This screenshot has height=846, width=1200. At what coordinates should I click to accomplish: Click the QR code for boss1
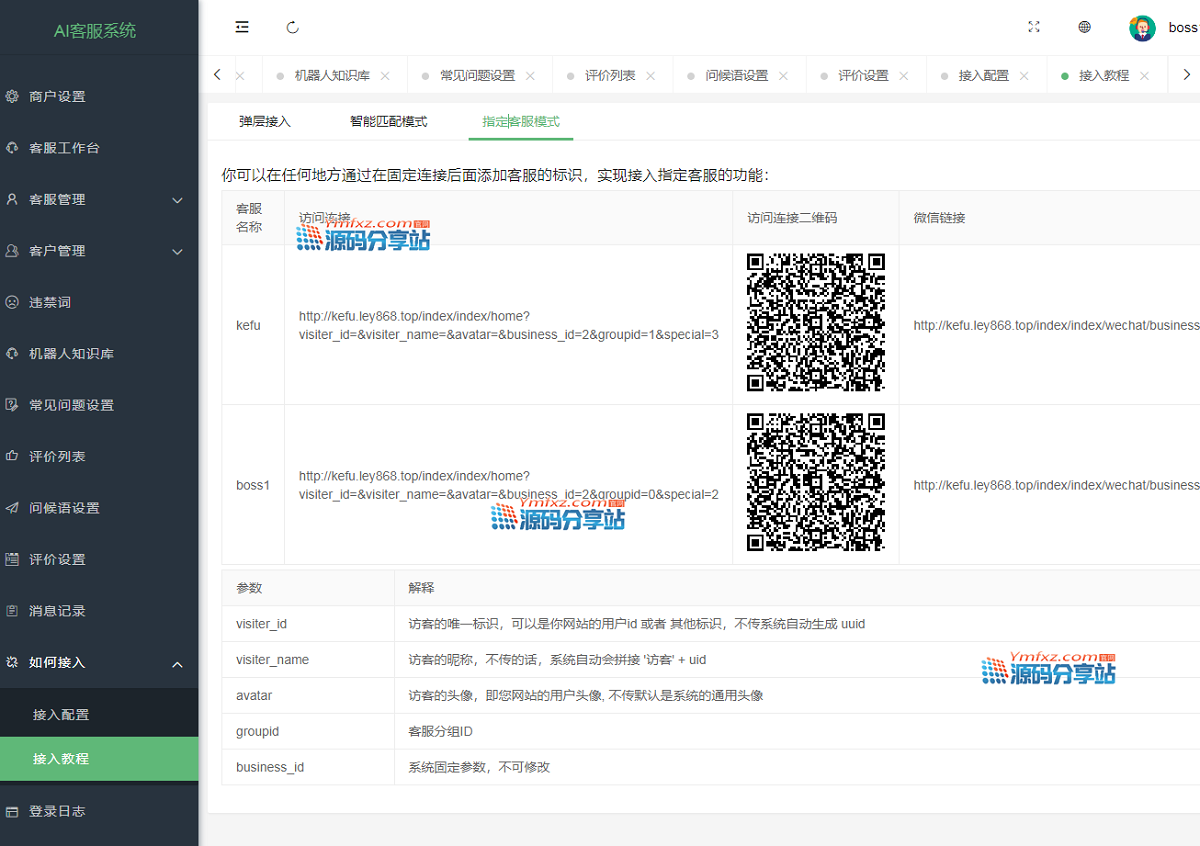(815, 483)
